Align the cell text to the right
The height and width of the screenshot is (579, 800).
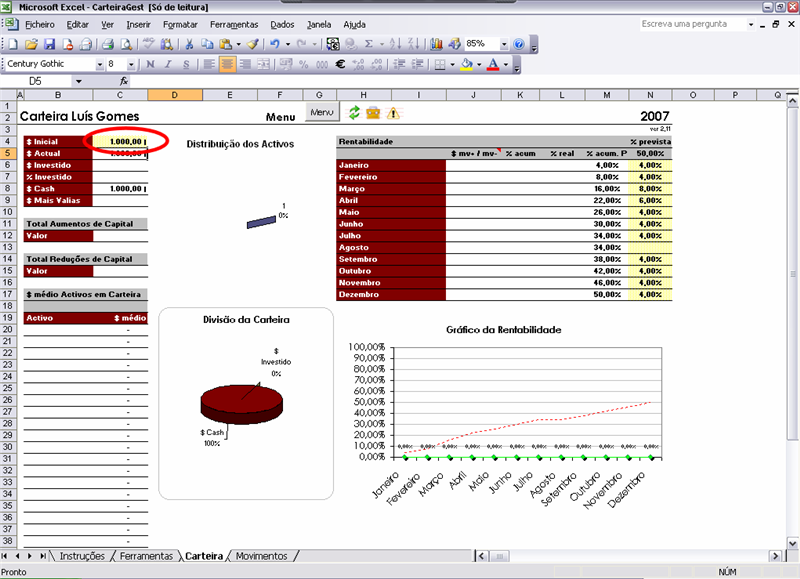(245, 64)
